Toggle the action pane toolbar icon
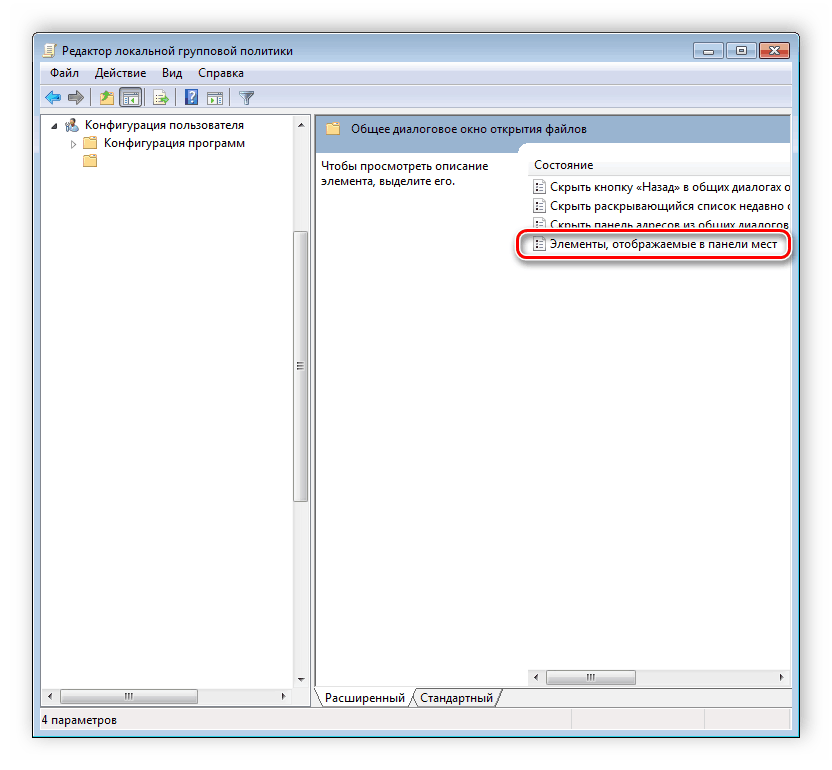 coord(214,97)
